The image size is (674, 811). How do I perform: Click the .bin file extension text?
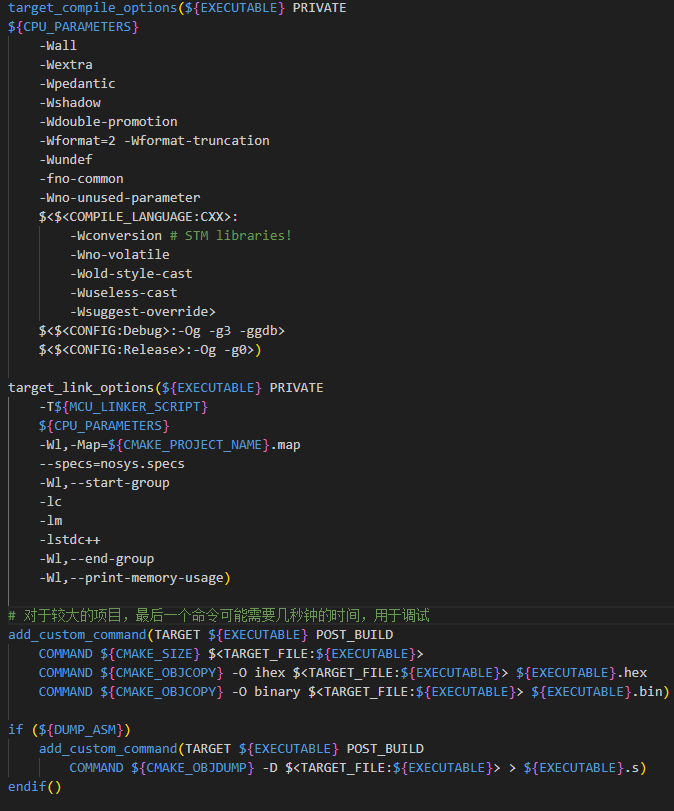click(648, 692)
